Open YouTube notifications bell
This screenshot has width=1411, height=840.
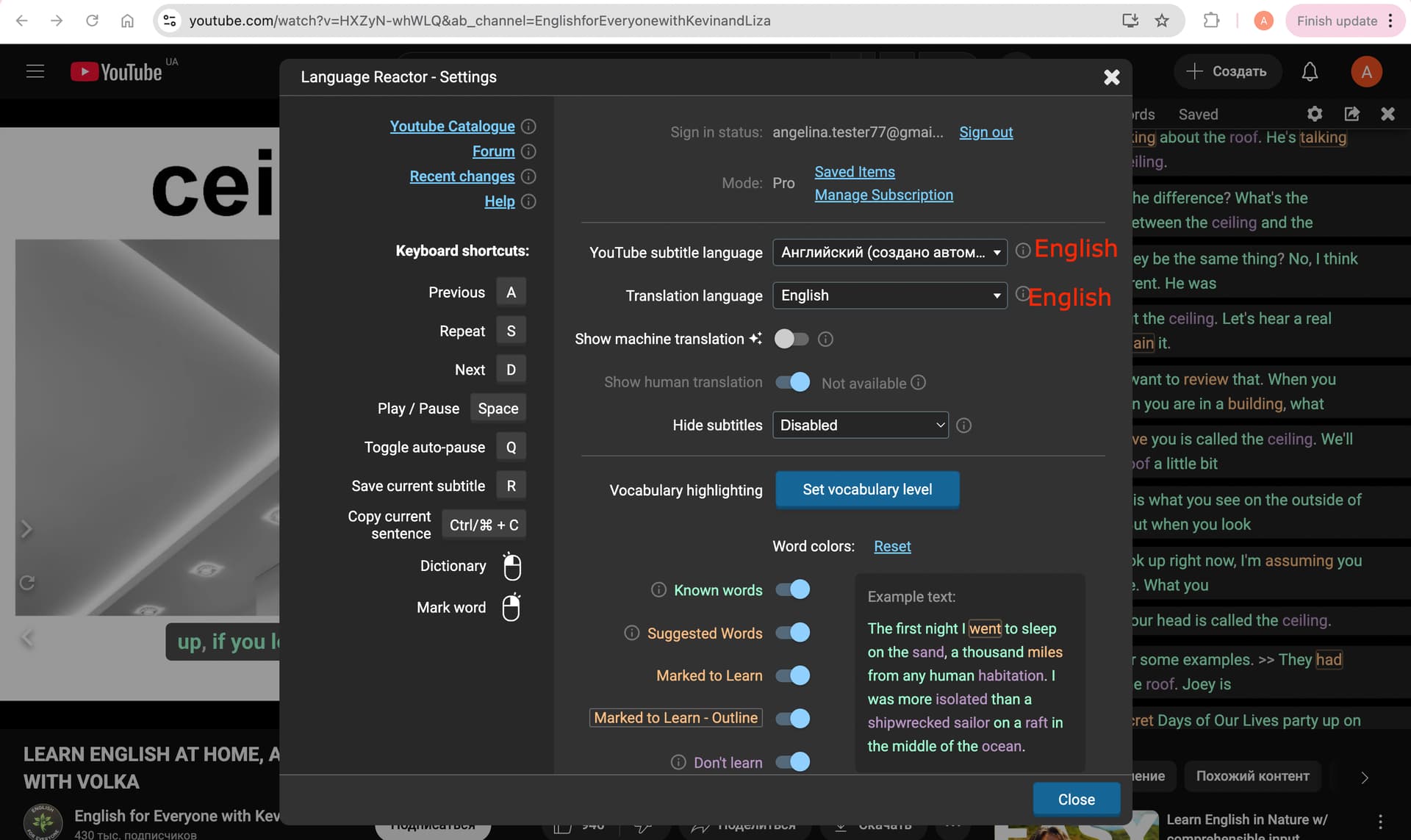pos(1310,71)
